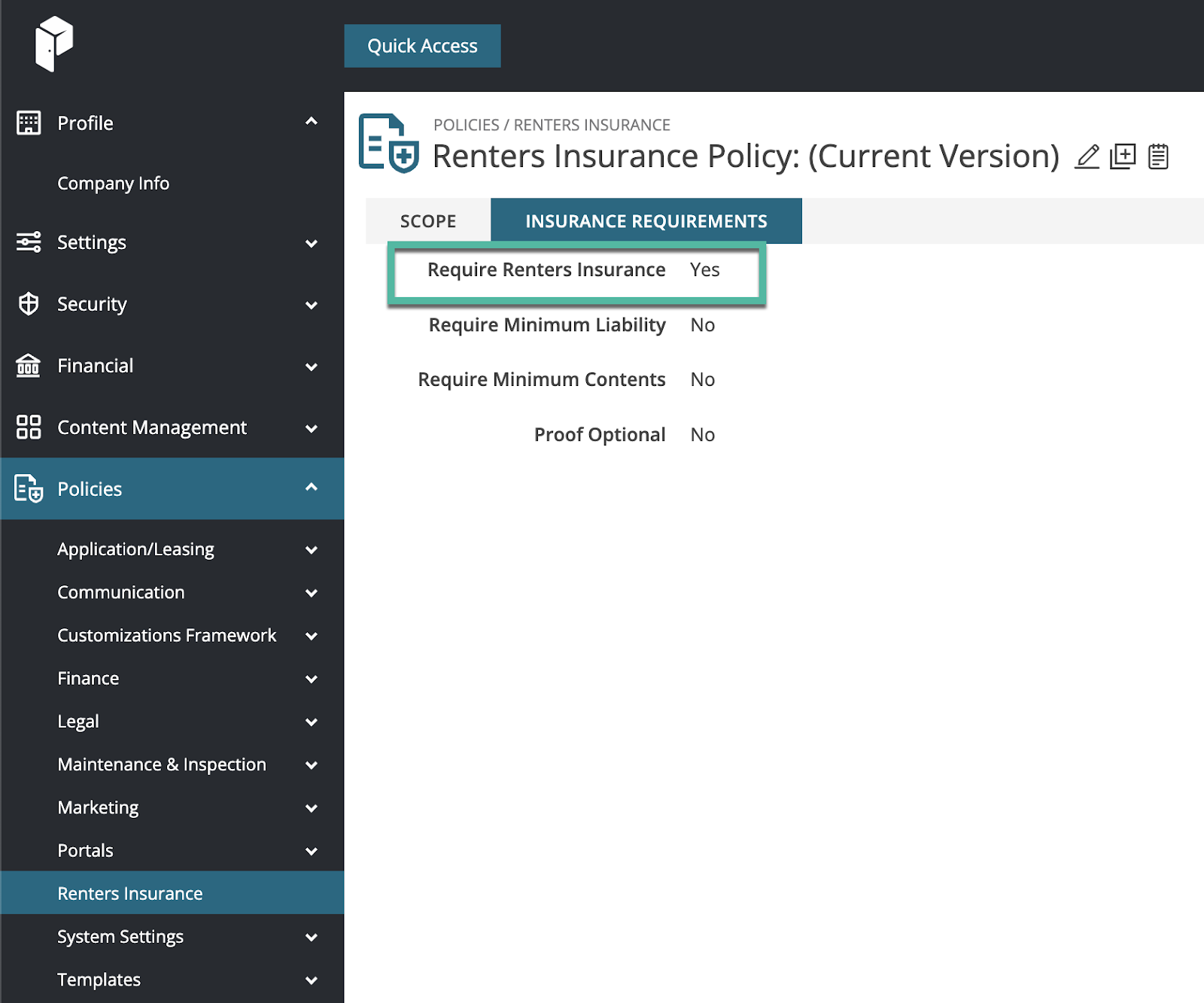Image resolution: width=1204 pixels, height=1003 pixels.
Task: Click the Security shield icon
Action: pyautogui.click(x=29, y=304)
